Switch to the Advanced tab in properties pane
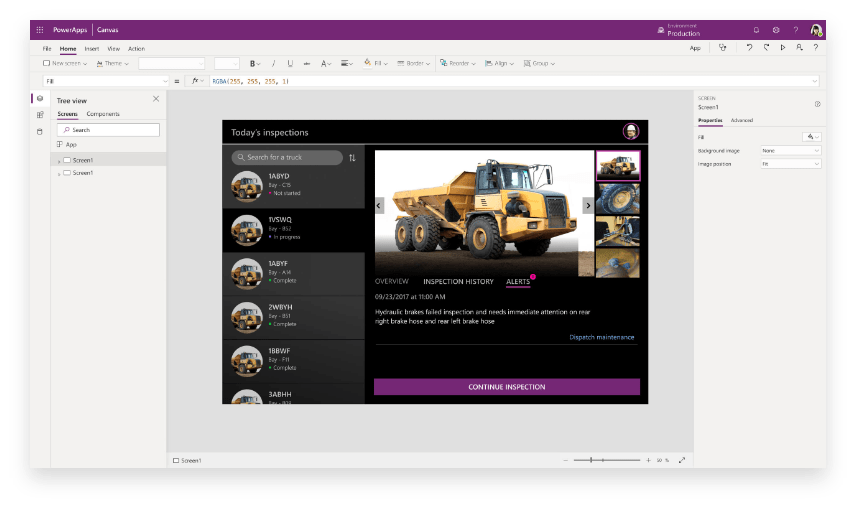Screen dimensions: 856x508 tap(741, 120)
